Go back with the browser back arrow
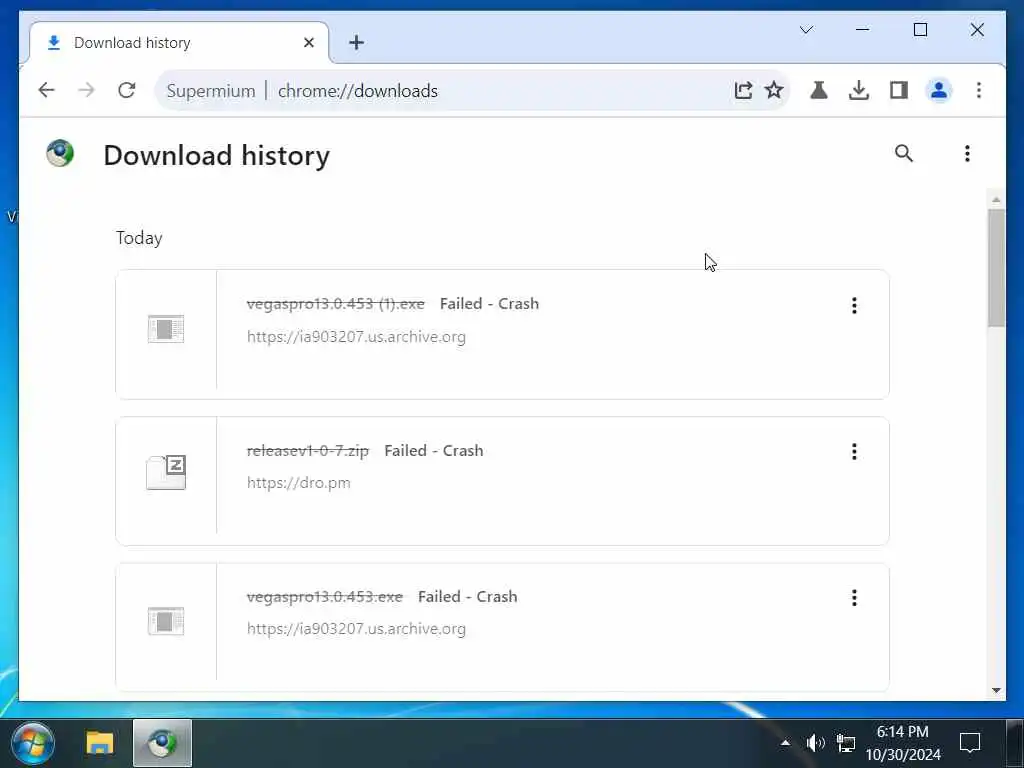 (46, 90)
